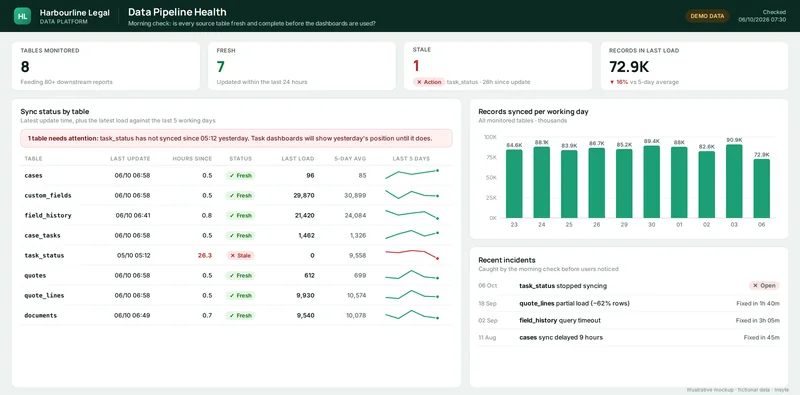Open the Records in Last Load card
The height and width of the screenshot is (395, 800).
[694, 66]
